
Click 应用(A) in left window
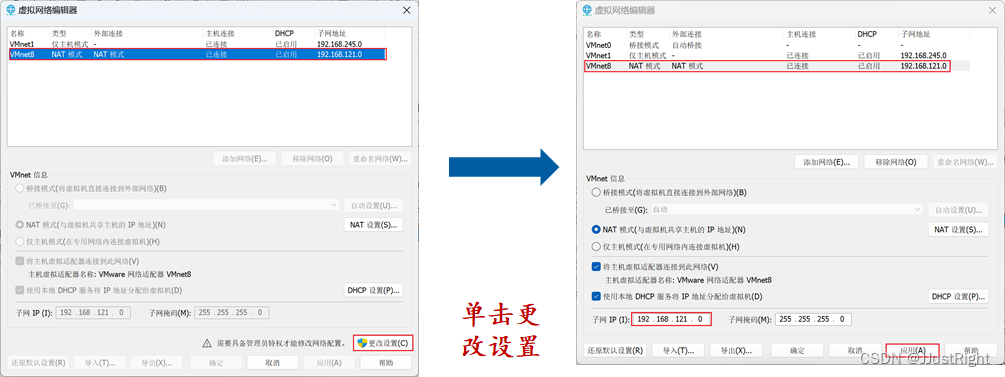pos(329,362)
